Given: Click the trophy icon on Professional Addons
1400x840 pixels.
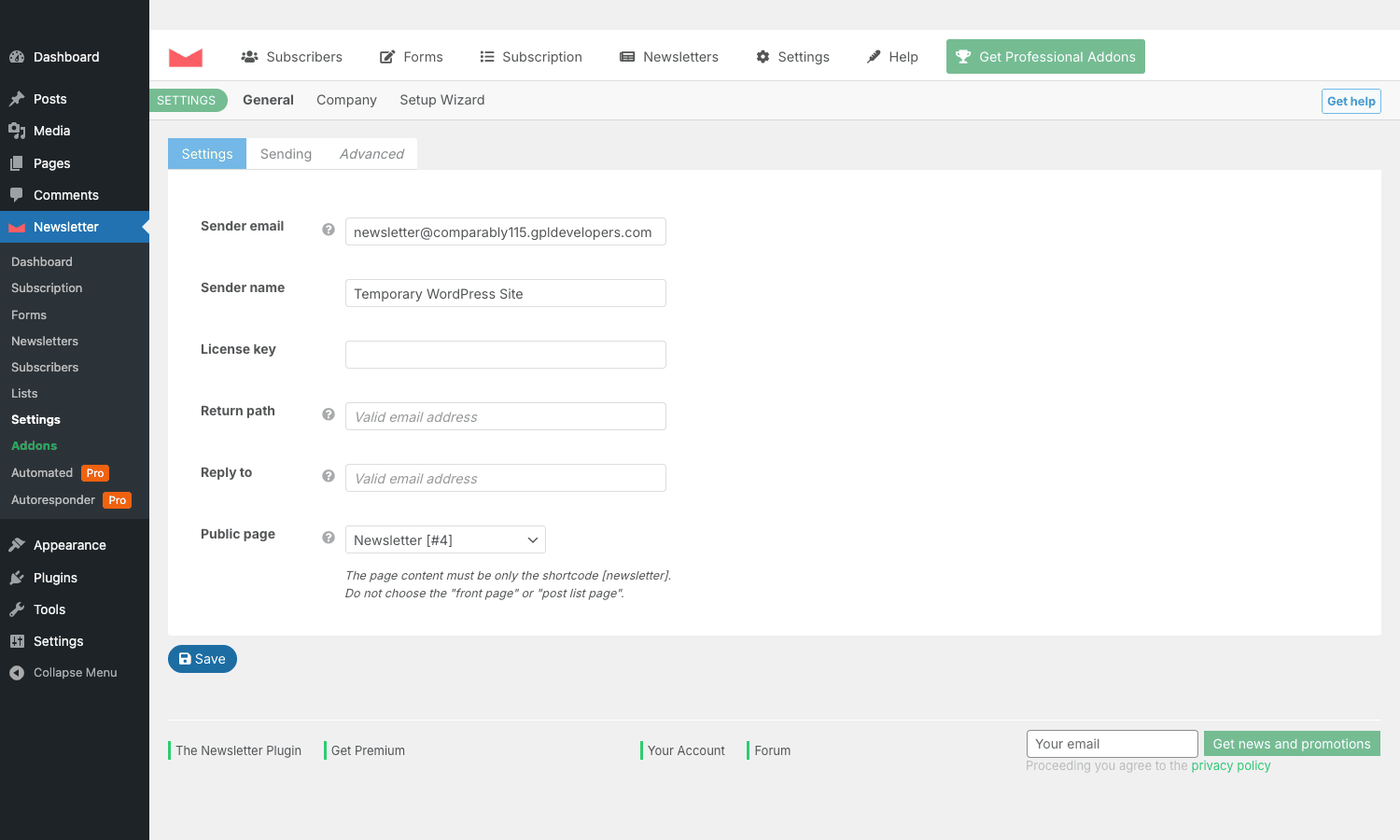Looking at the screenshot, I should [x=963, y=57].
